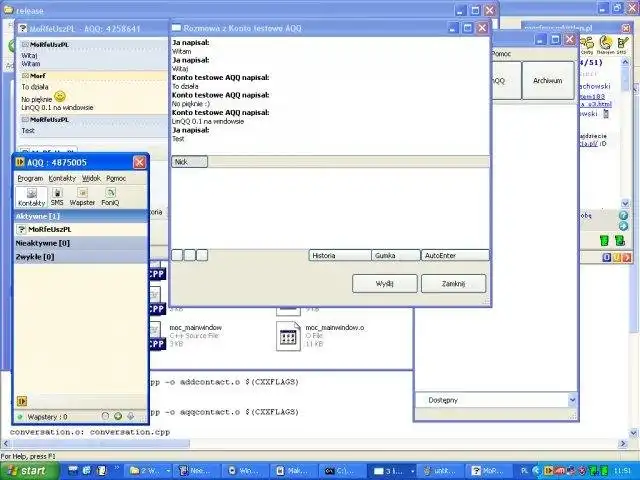
Task: Click the blue question mark icon in Tlen
Action: tap(623, 215)
